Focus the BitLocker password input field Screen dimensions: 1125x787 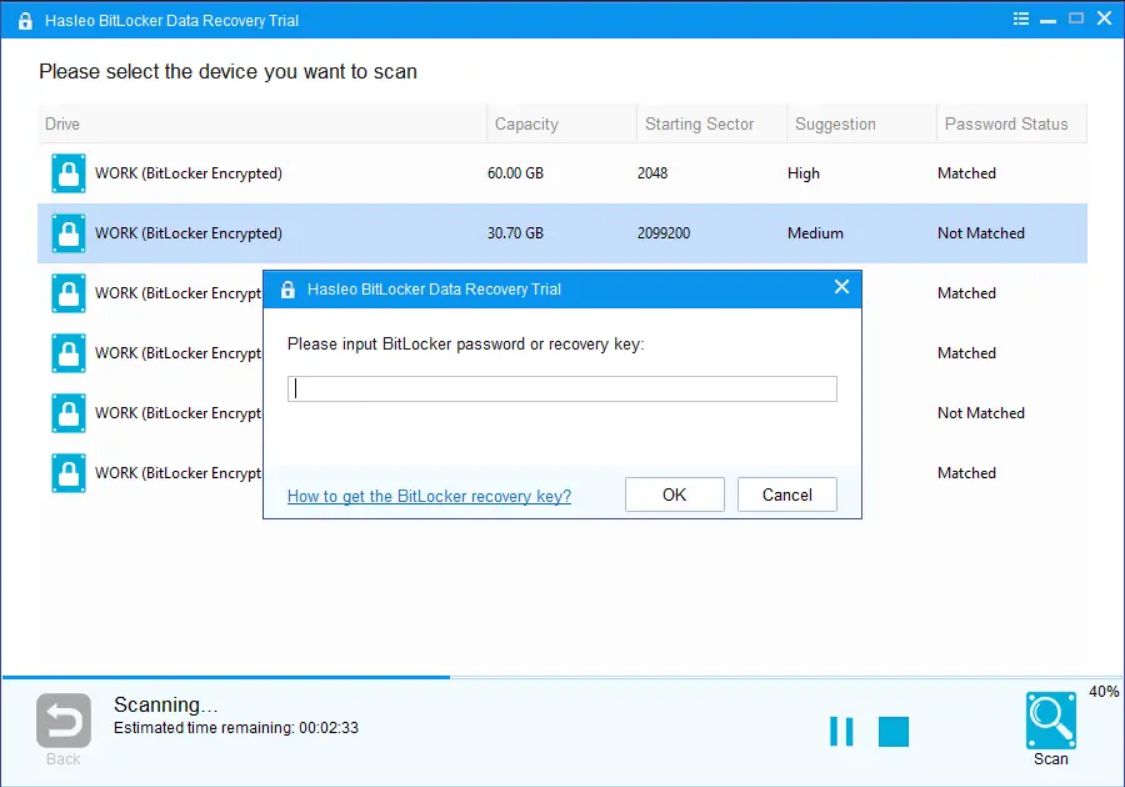[x=562, y=388]
